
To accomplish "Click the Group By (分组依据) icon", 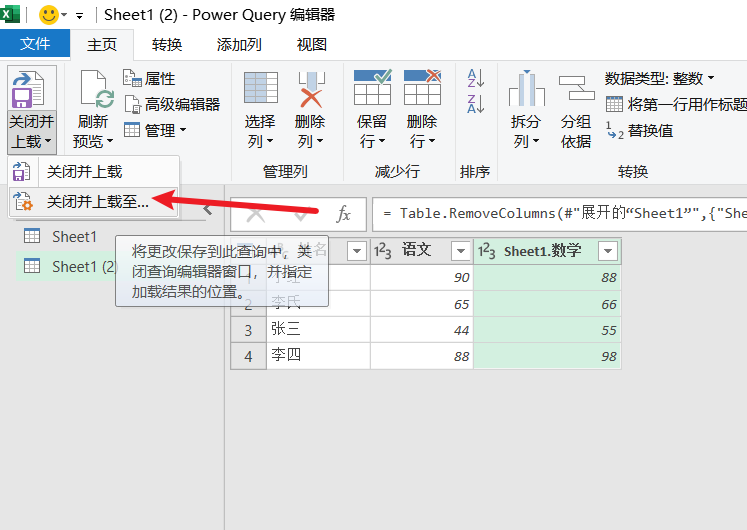I will pyautogui.click(x=576, y=89).
